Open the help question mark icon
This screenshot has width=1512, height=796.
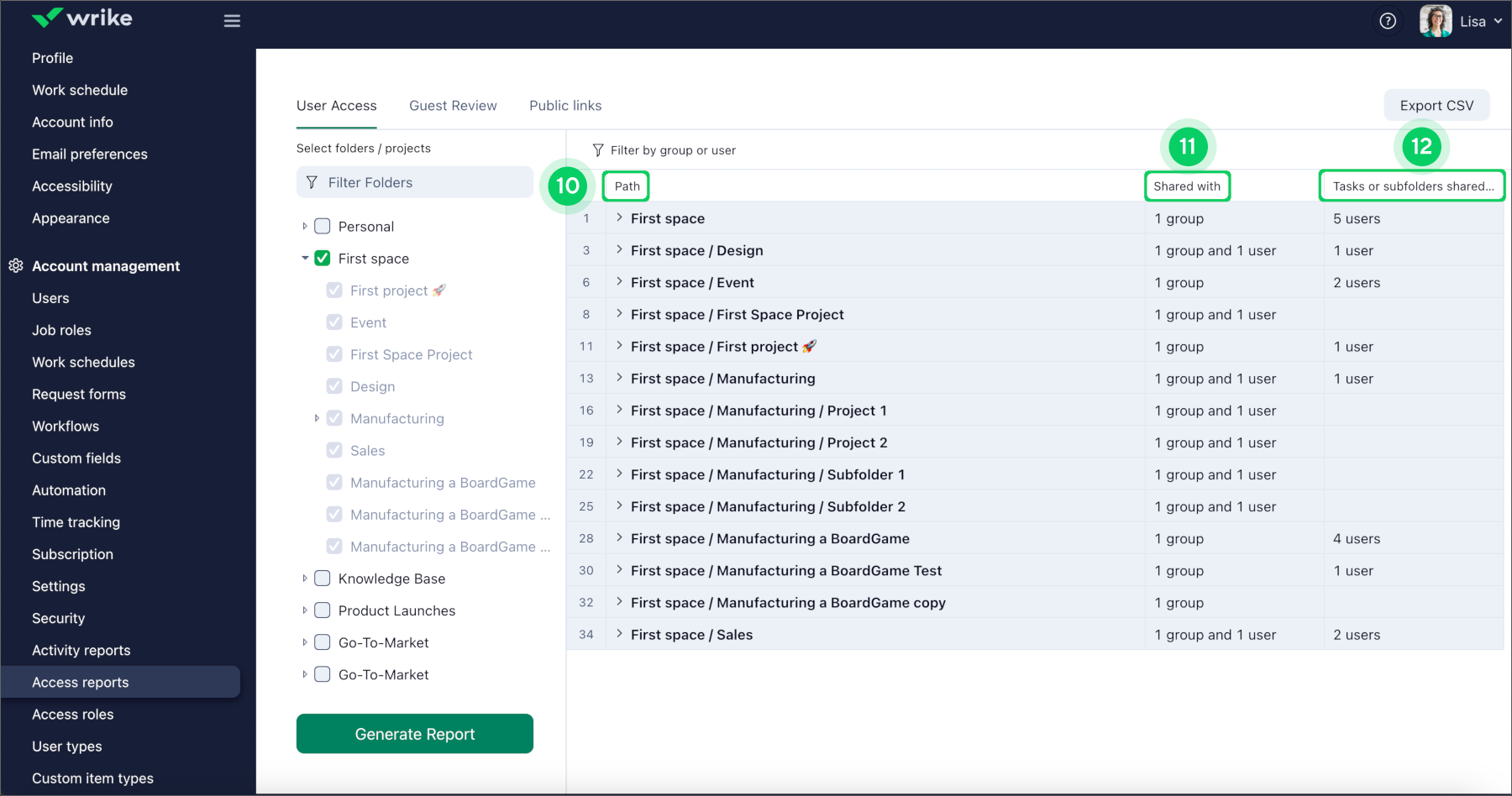(x=1388, y=21)
